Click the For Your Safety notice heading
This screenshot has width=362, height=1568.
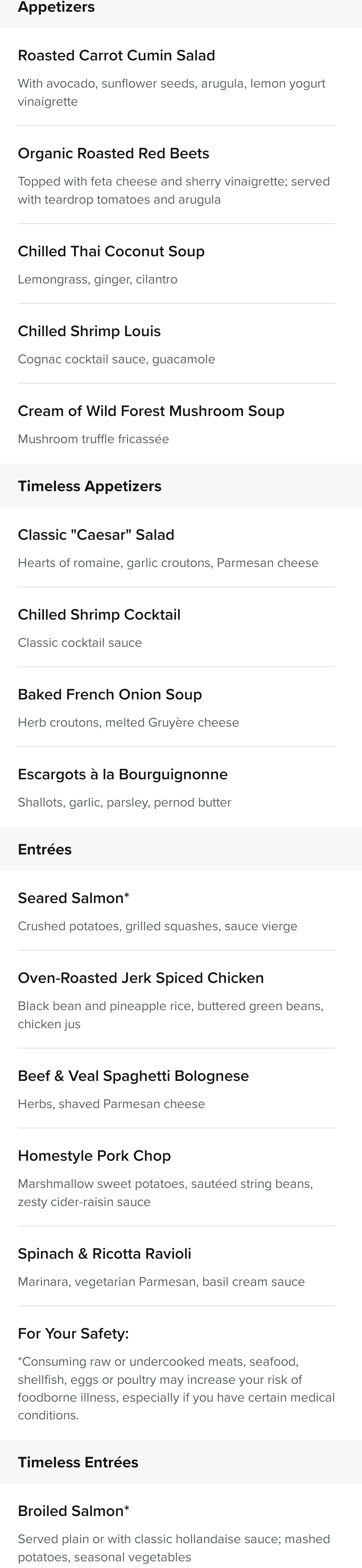point(74,1334)
